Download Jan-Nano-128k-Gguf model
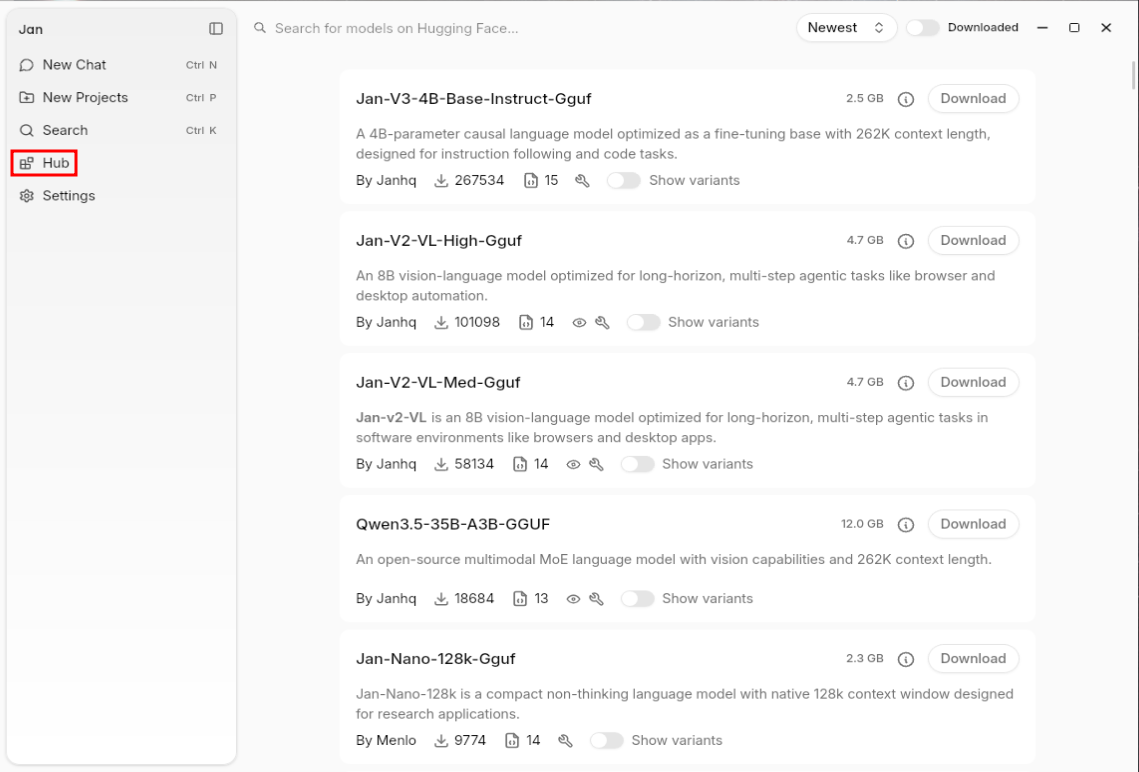Viewport: 1139px width, 772px height. [x=973, y=659]
